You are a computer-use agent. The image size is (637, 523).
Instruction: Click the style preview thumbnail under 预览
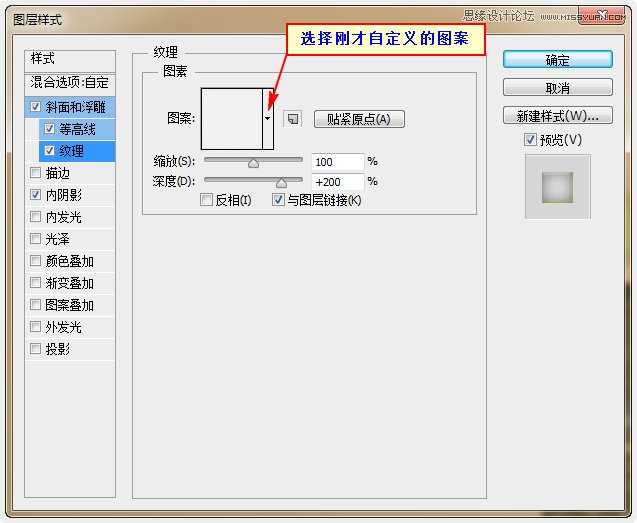click(557, 187)
